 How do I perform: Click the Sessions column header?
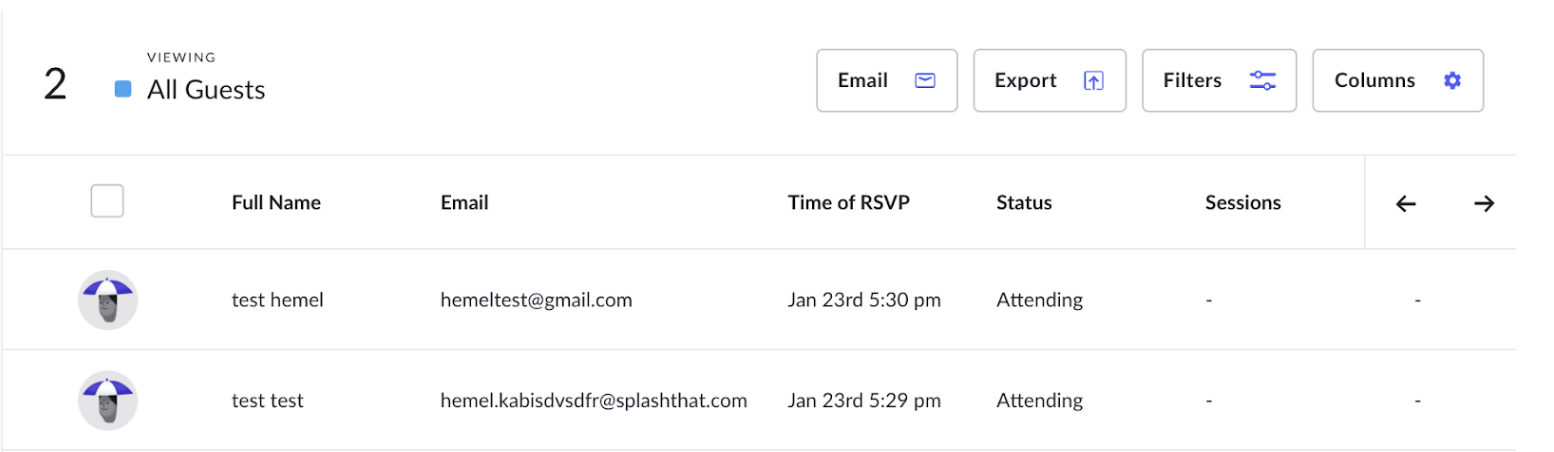coord(1243,203)
